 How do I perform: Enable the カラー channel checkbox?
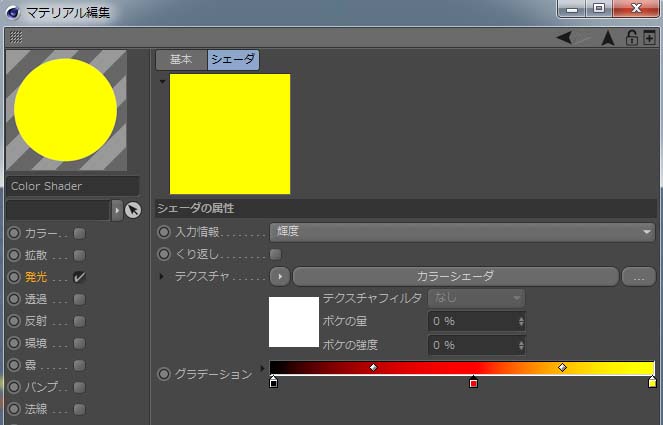point(79,233)
